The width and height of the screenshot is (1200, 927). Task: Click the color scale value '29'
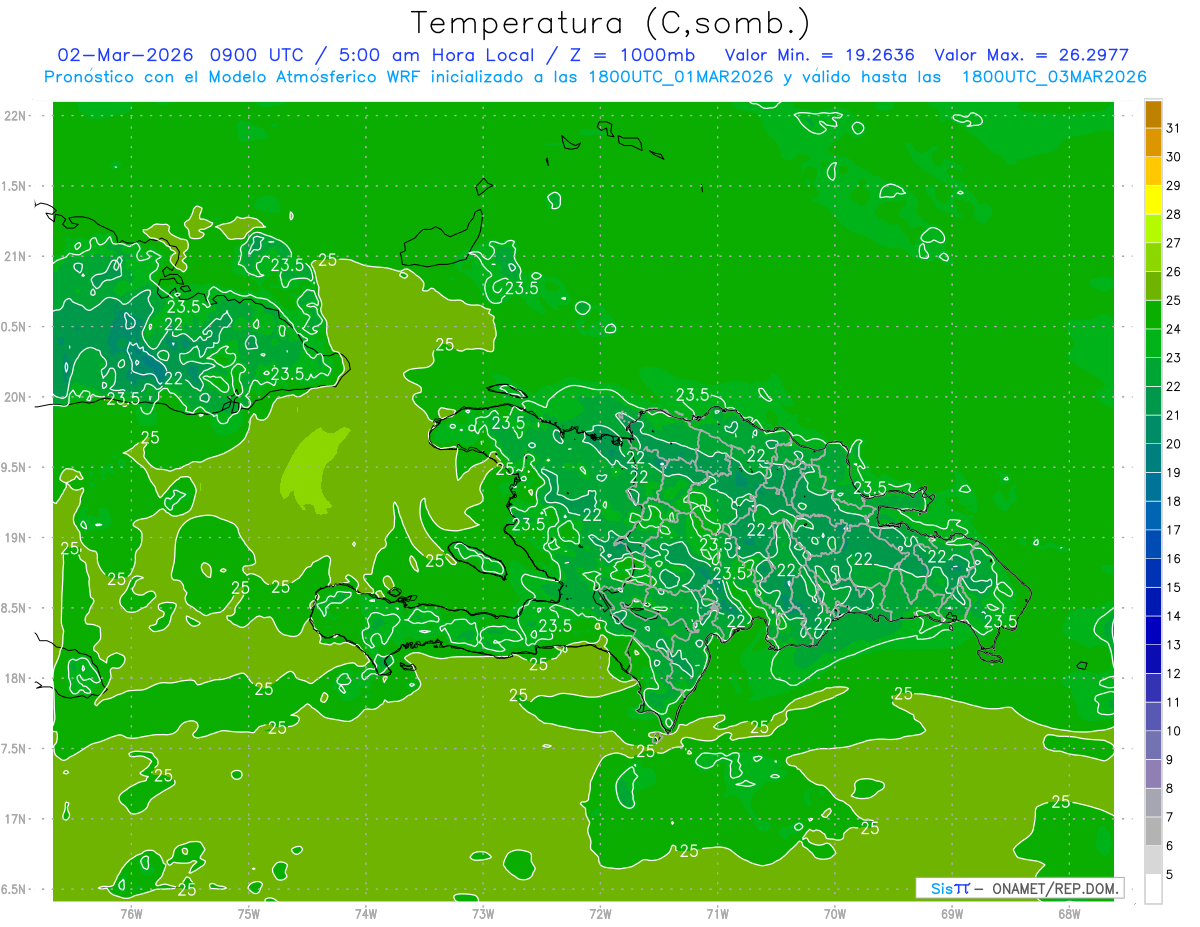[x=1174, y=185]
